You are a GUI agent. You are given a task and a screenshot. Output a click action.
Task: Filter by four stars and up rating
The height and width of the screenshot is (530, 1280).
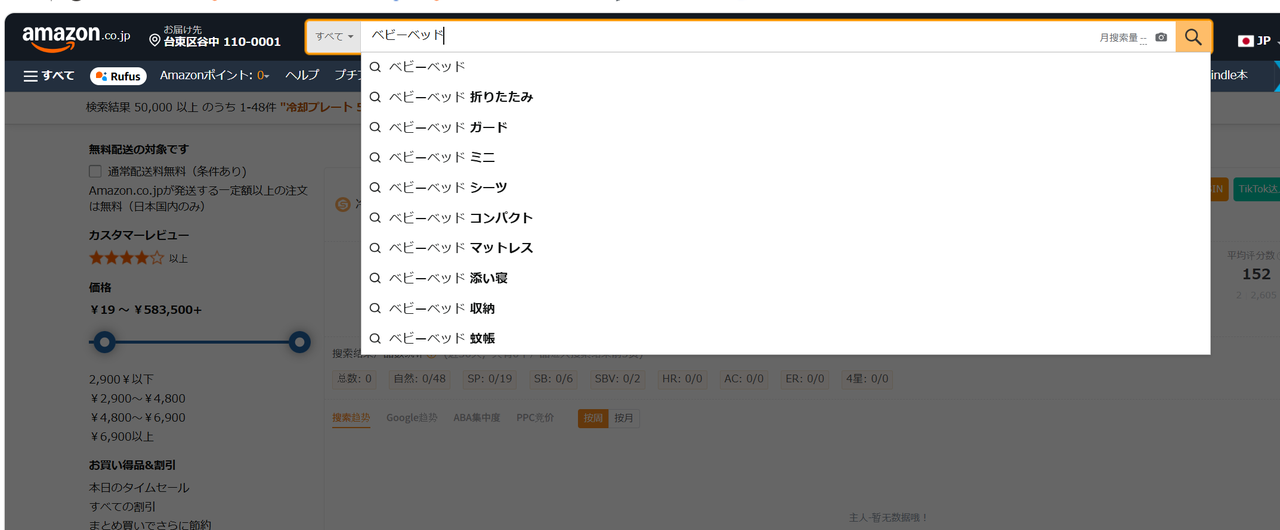point(138,257)
